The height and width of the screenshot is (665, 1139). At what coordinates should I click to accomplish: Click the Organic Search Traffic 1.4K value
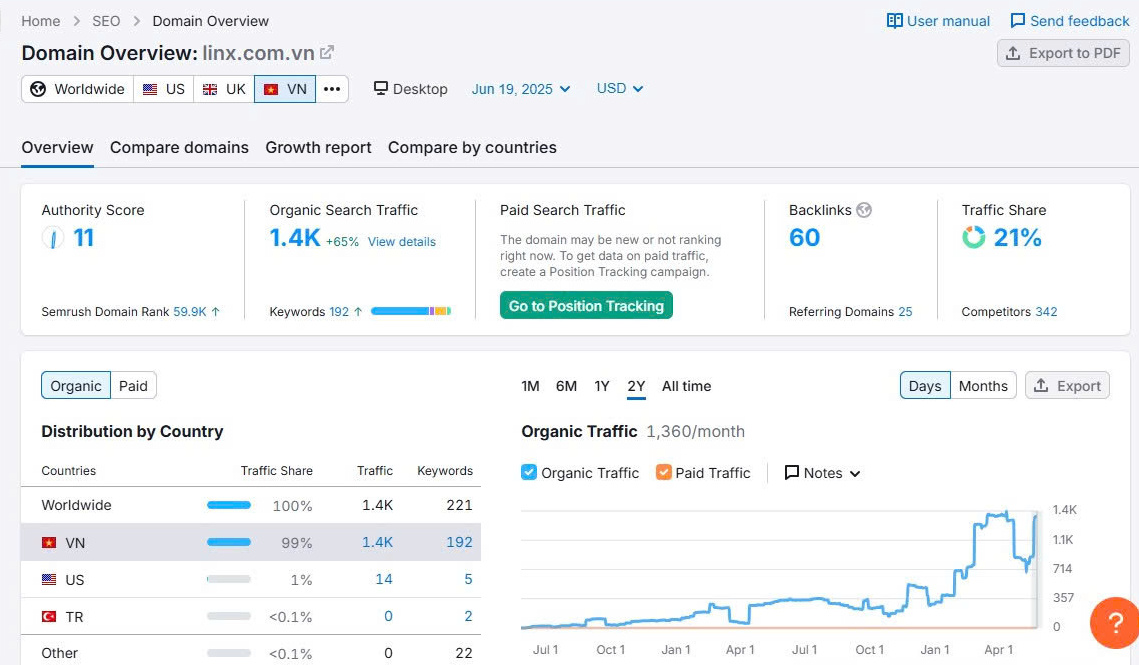295,238
